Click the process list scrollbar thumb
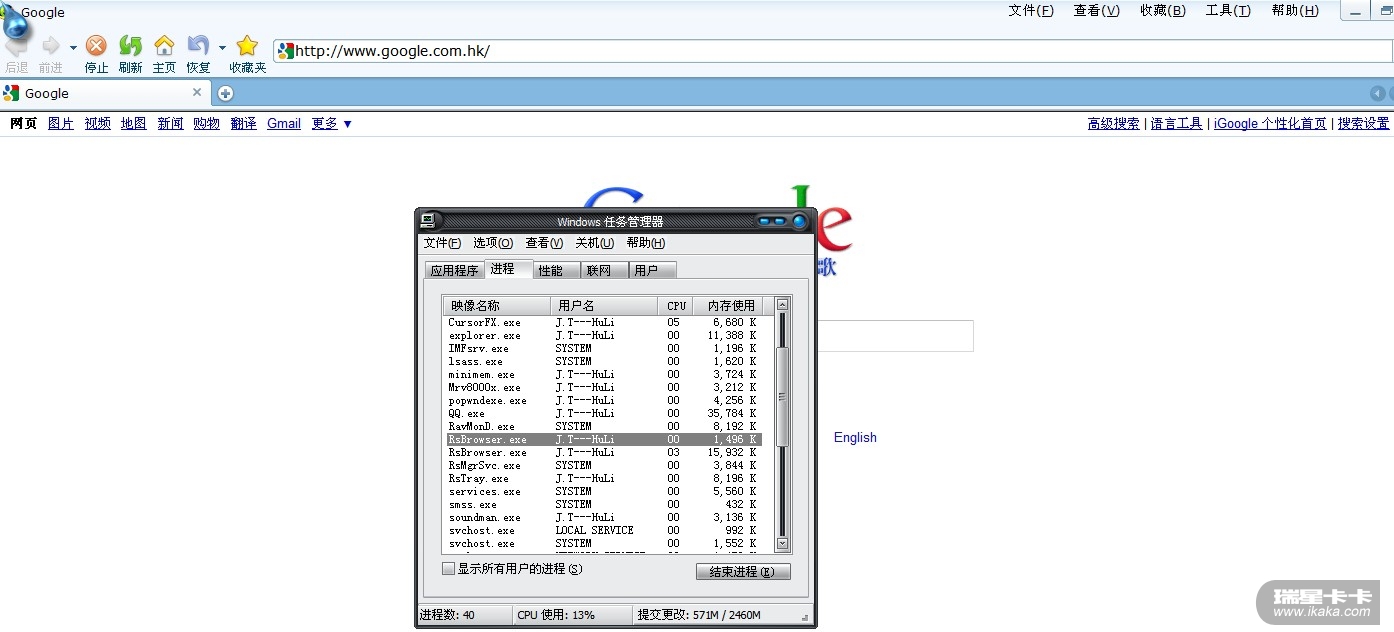Image resolution: width=1394 pixels, height=632 pixels. coord(782,396)
